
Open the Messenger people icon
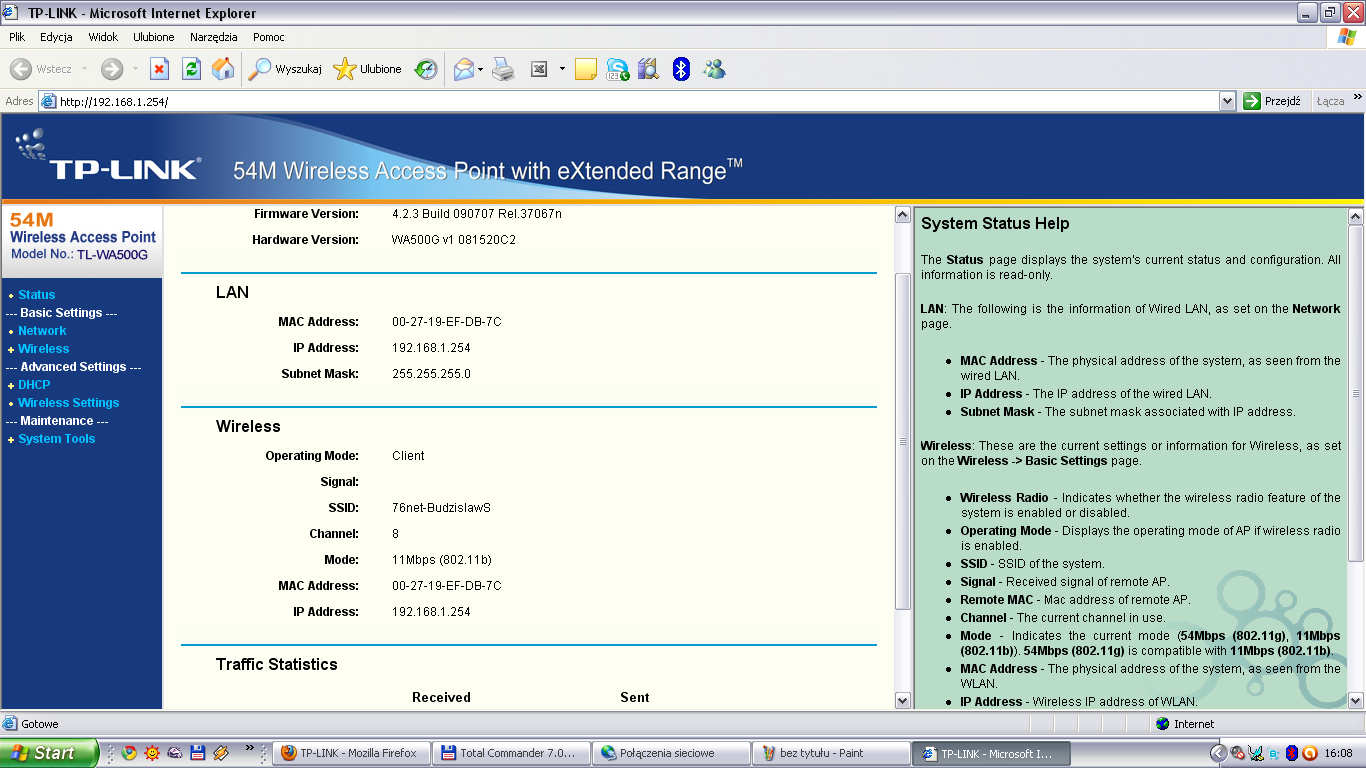pos(714,69)
